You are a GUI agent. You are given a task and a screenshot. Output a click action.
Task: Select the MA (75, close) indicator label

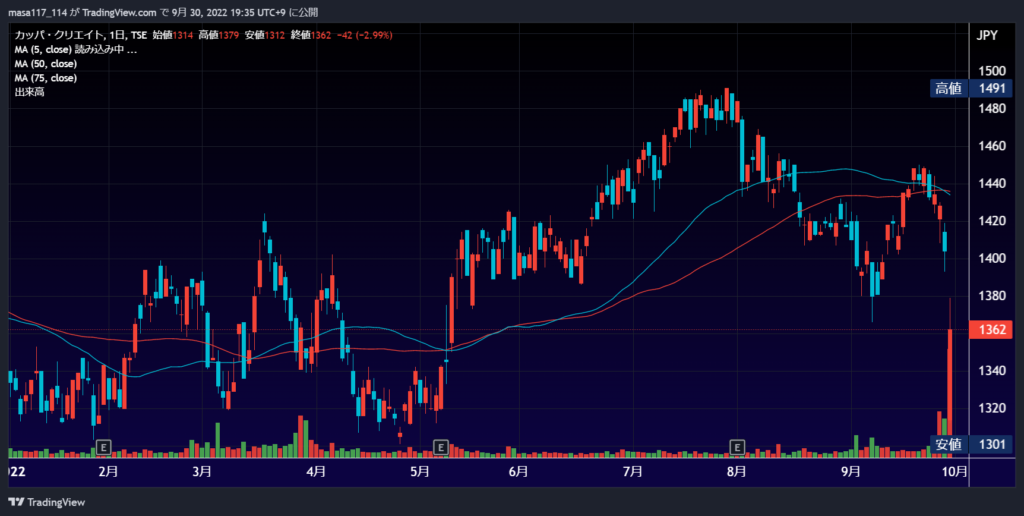[x=46, y=78]
